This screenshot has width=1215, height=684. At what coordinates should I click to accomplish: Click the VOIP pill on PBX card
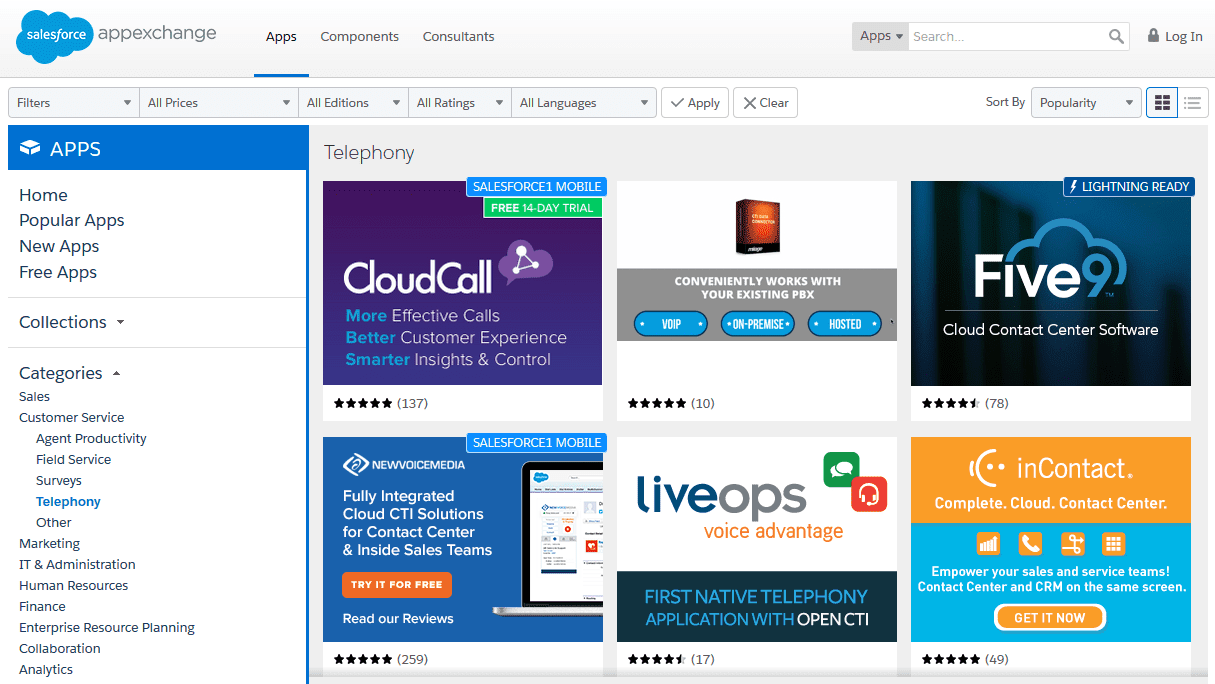[670, 324]
